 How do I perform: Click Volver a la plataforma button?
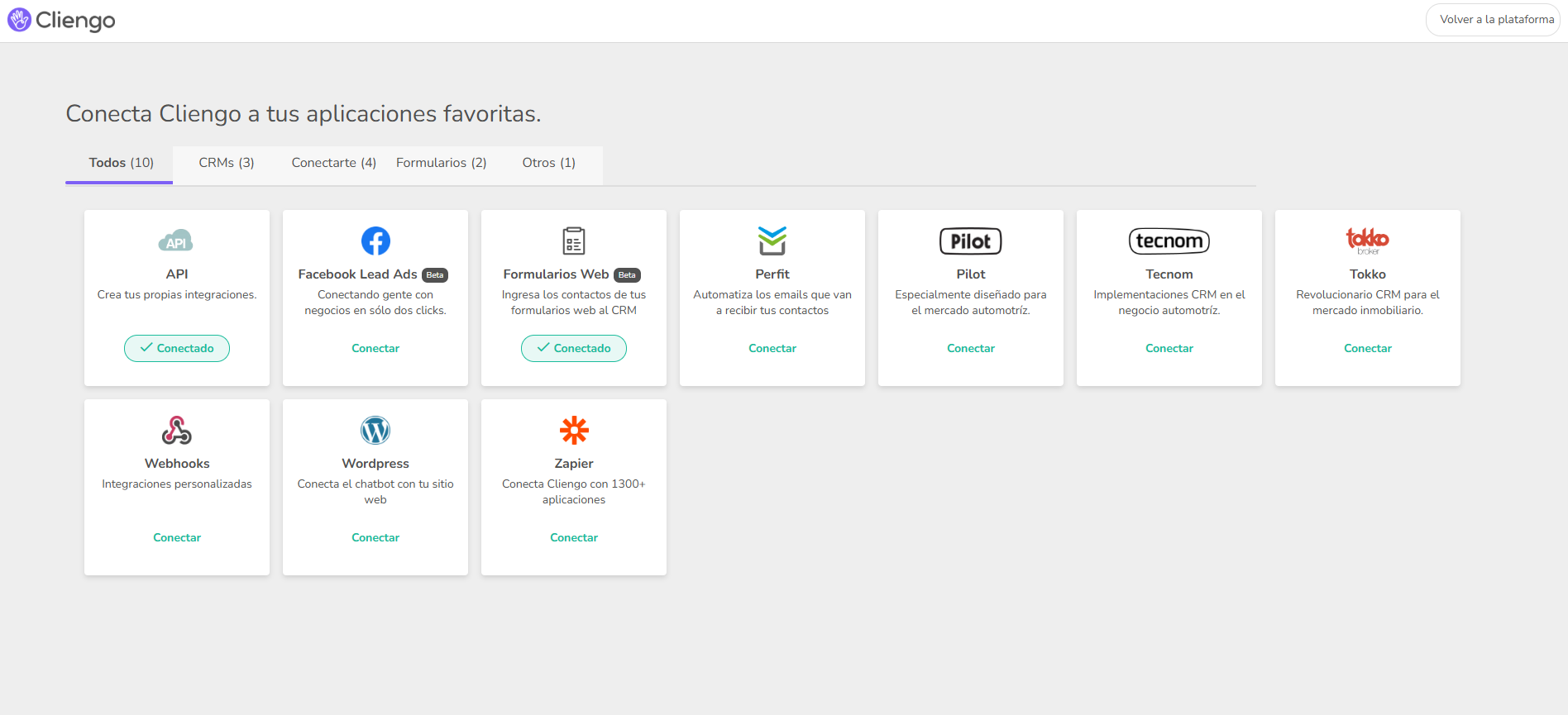(x=1493, y=20)
